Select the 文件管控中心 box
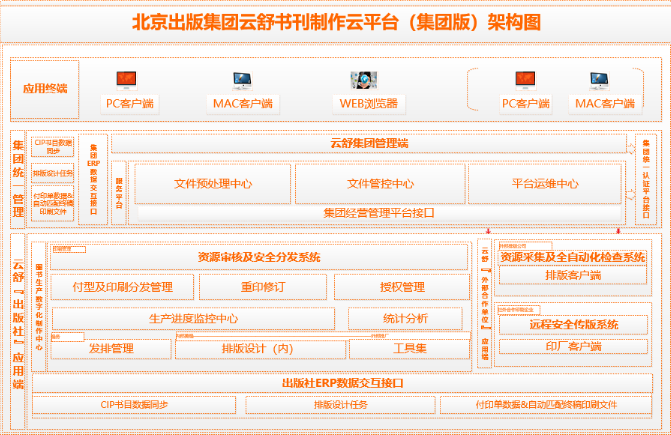The width and height of the screenshot is (671, 435). tap(380, 184)
